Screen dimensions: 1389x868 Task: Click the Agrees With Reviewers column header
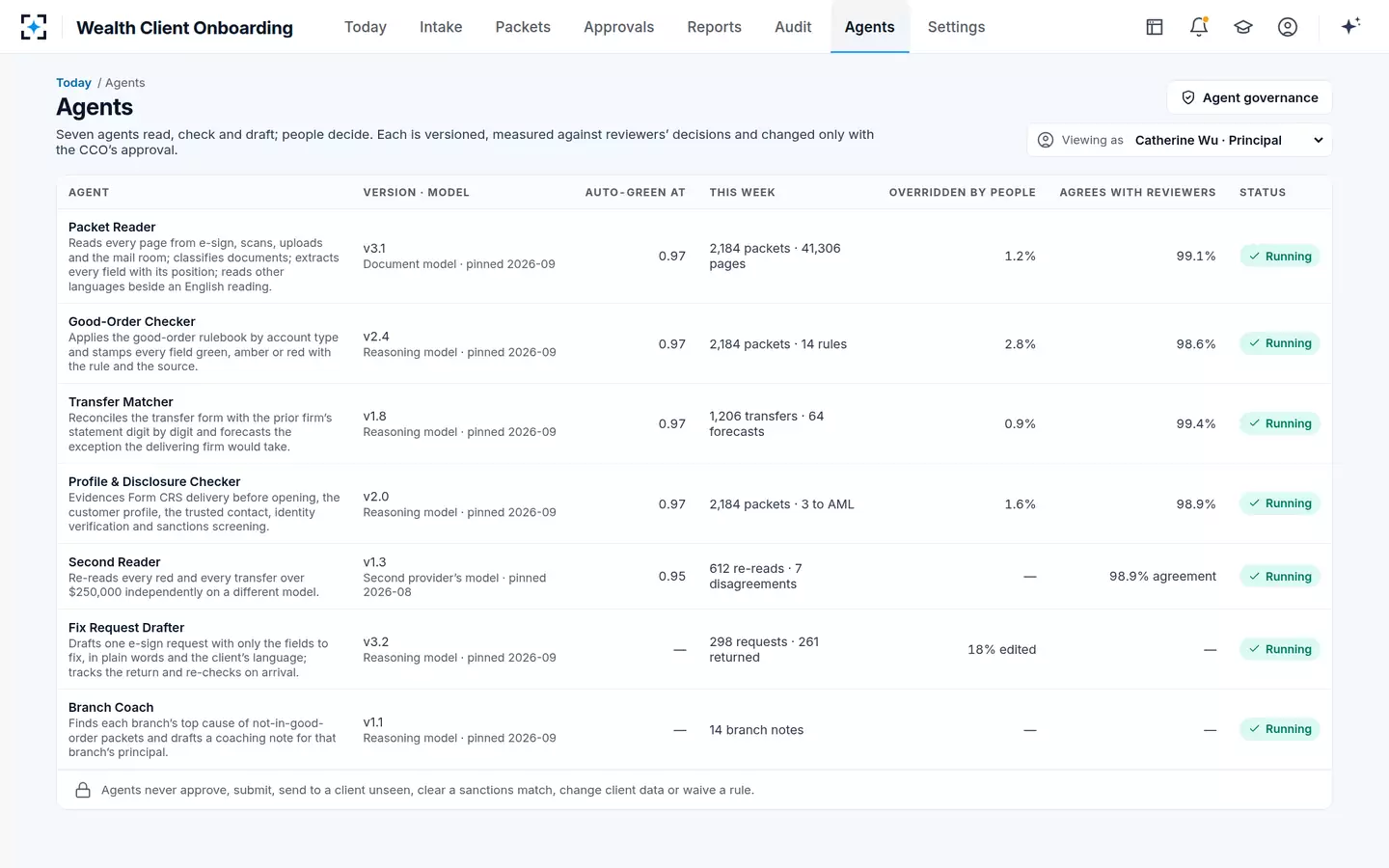point(1137,193)
